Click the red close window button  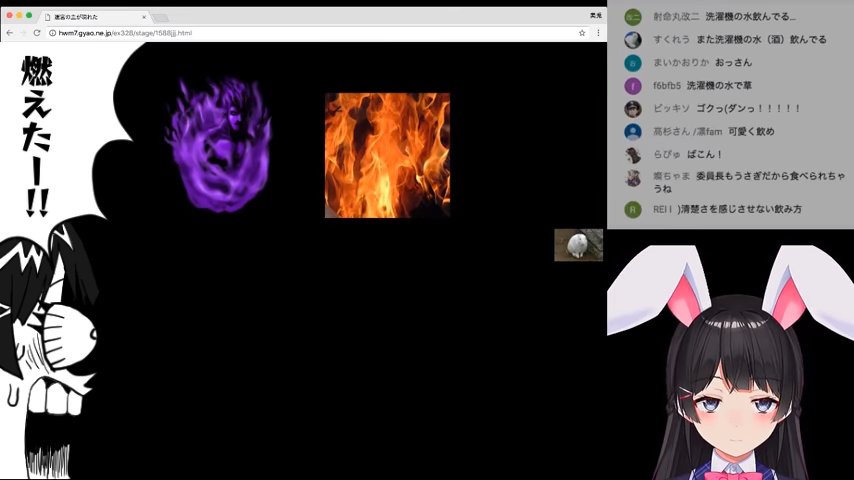(x=9, y=15)
